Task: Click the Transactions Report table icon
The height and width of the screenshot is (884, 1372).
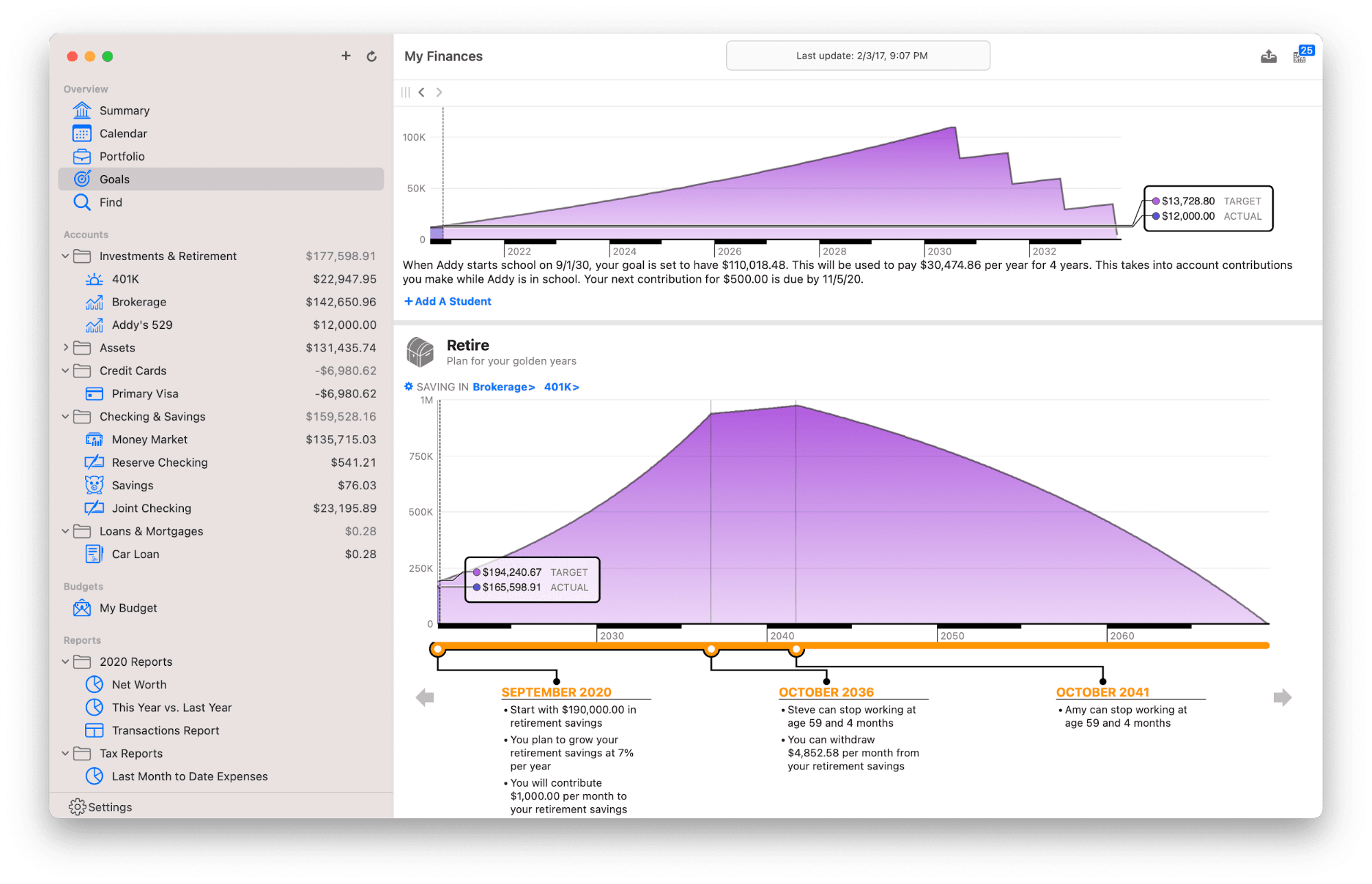Action: coord(94,730)
